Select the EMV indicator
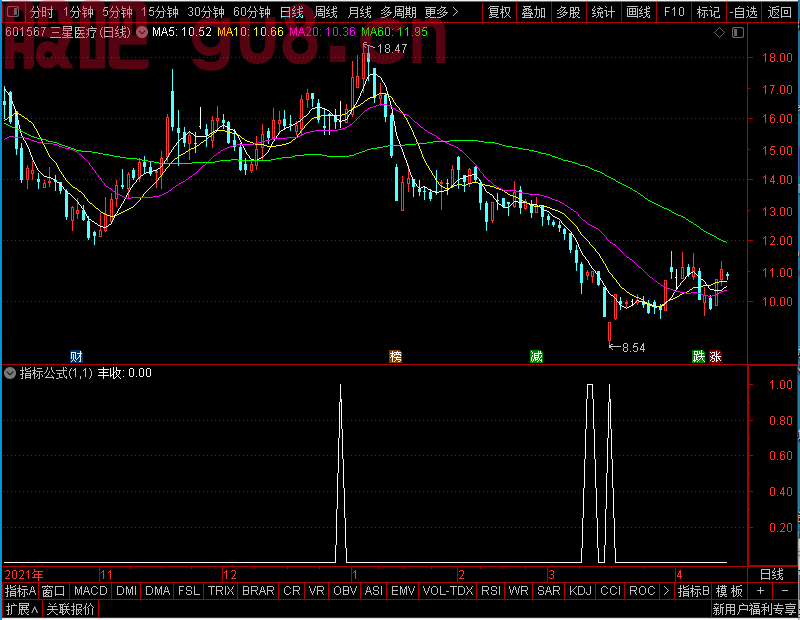Screen dimensions: 800x620 [x=403, y=591]
